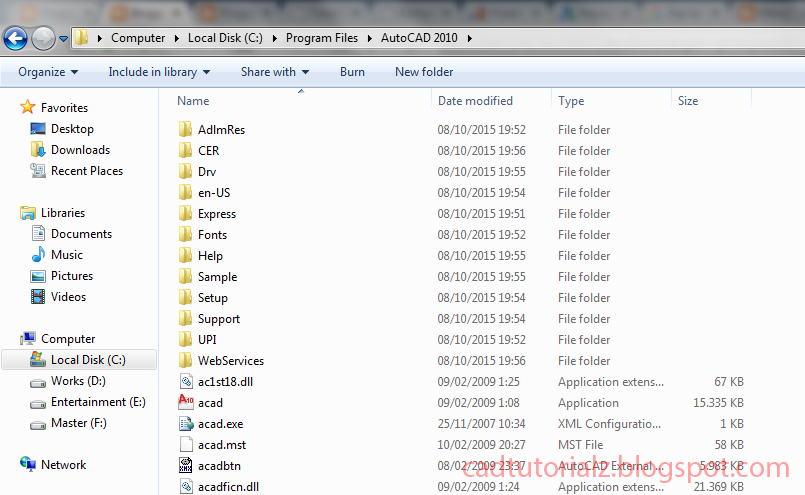This screenshot has height=495, width=805.
Task: Select the acad AutoCAD application icon
Action: [x=186, y=402]
